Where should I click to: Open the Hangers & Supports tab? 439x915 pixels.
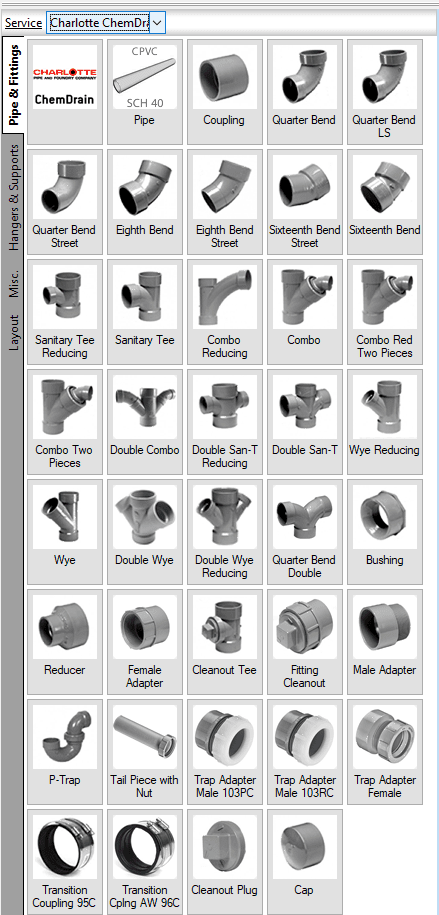13,197
